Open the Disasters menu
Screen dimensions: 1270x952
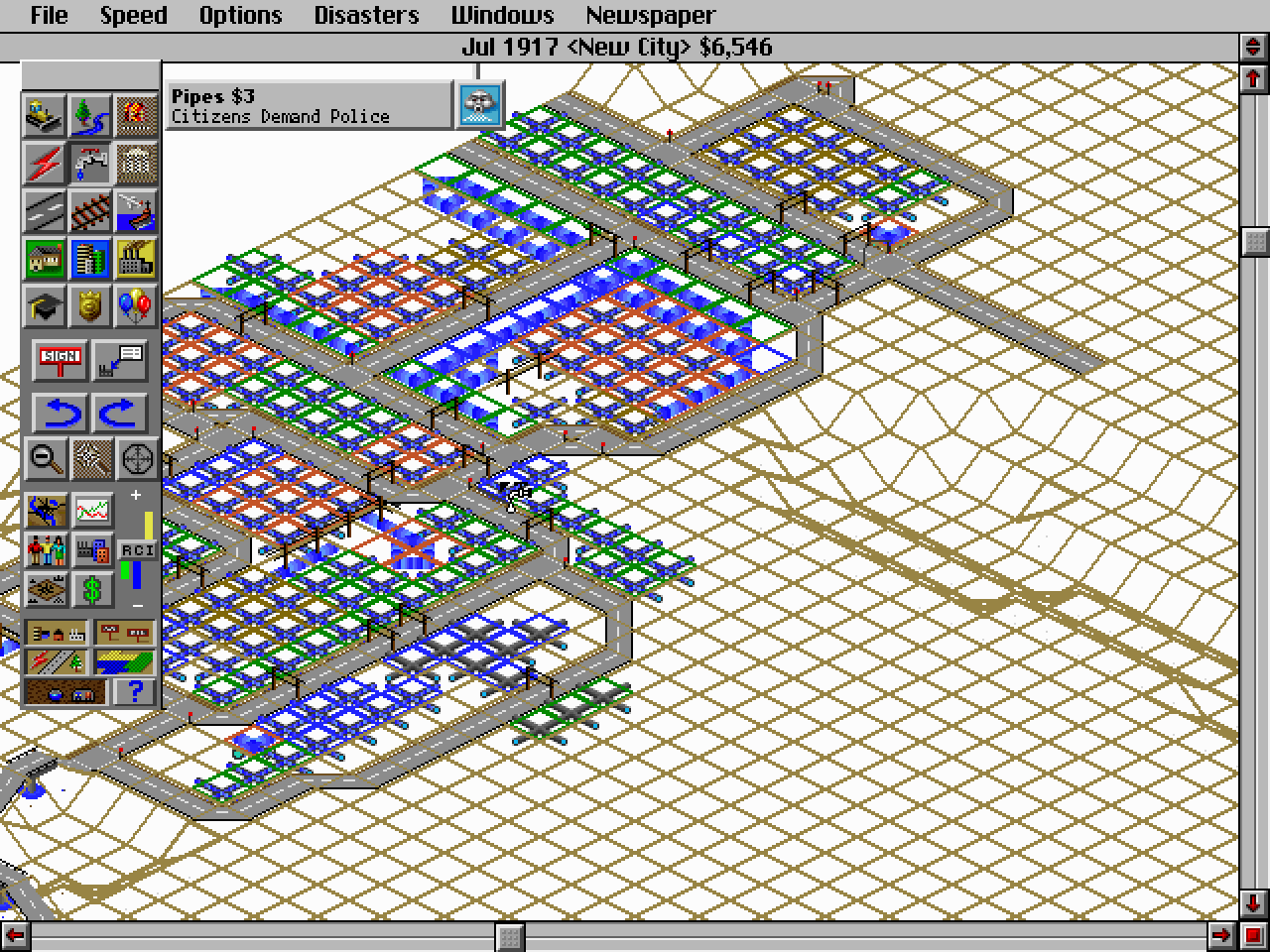366,15
